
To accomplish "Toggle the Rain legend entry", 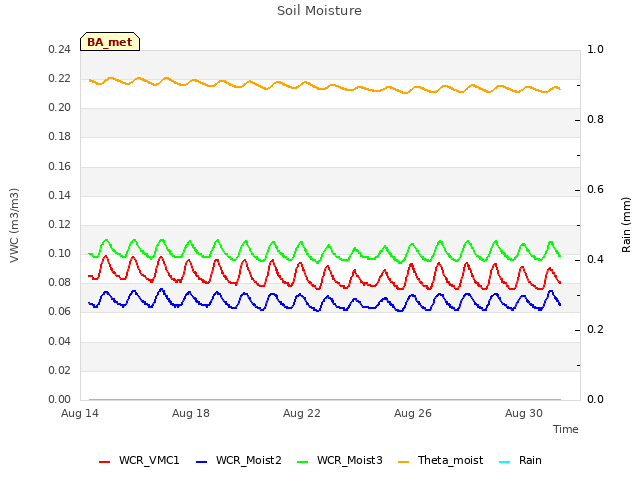I will 520,461.
